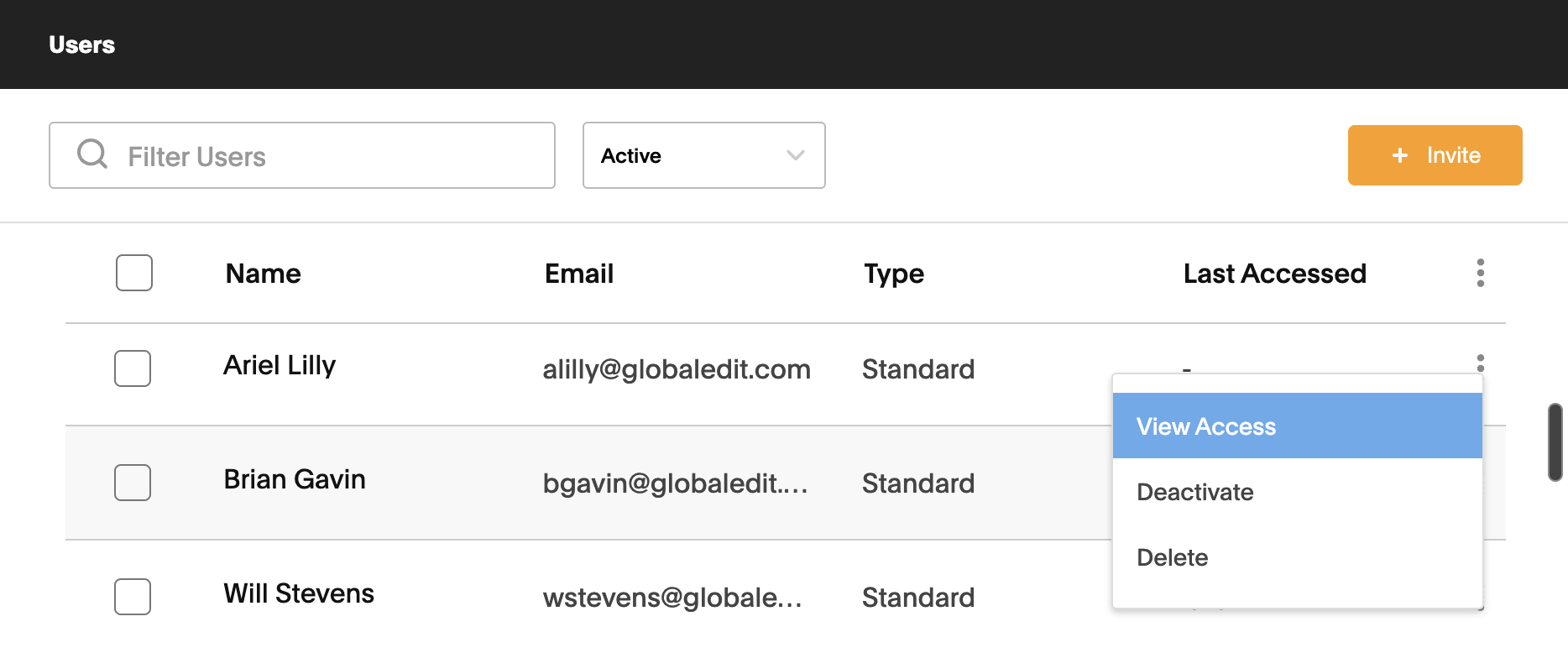Click the Type column header

pyautogui.click(x=894, y=274)
